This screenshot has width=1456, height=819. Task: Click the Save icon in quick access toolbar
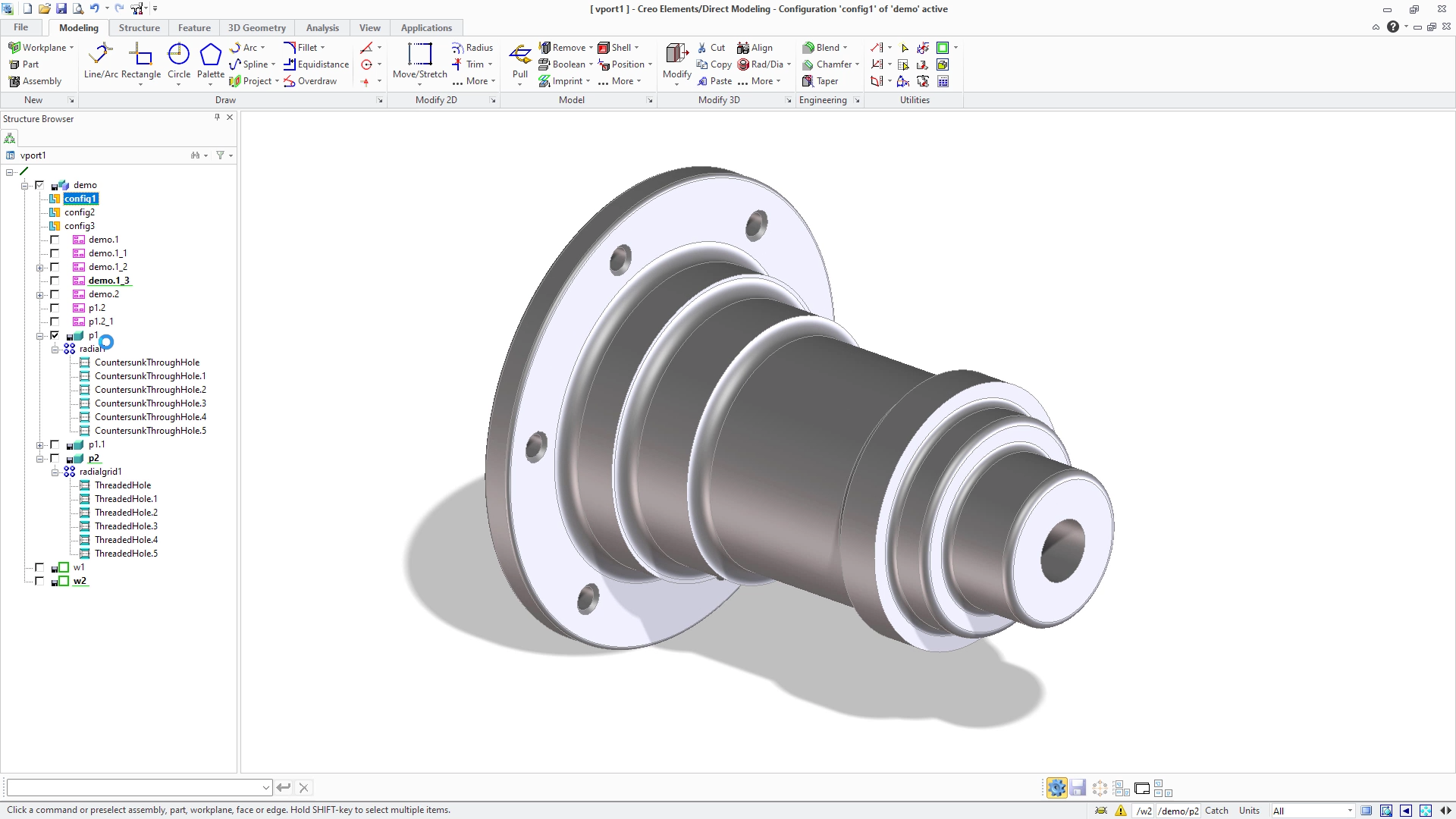pos(61,8)
